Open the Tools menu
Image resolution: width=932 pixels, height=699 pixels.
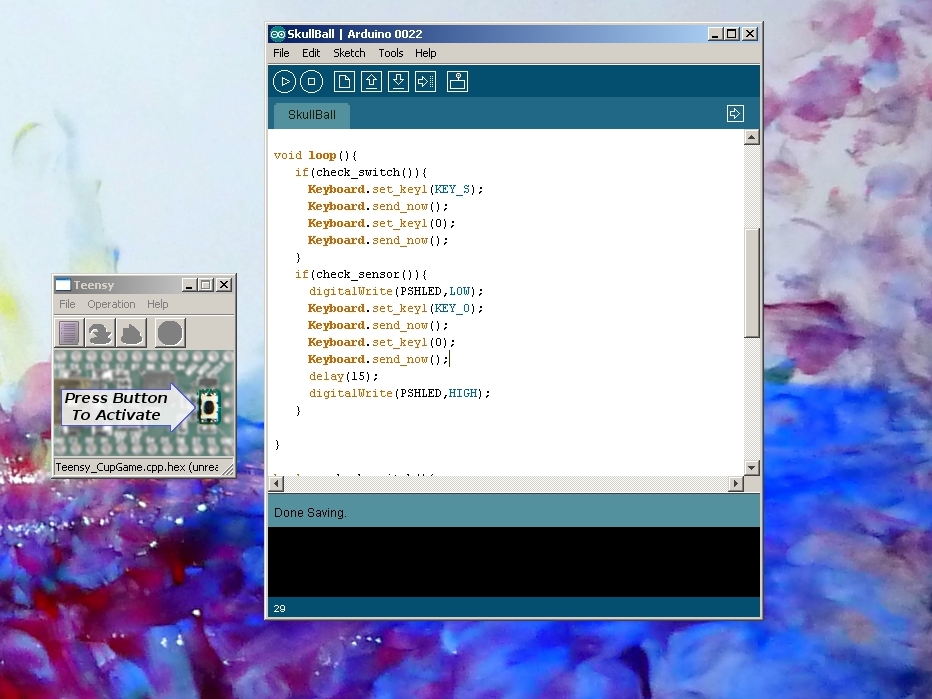click(x=391, y=53)
